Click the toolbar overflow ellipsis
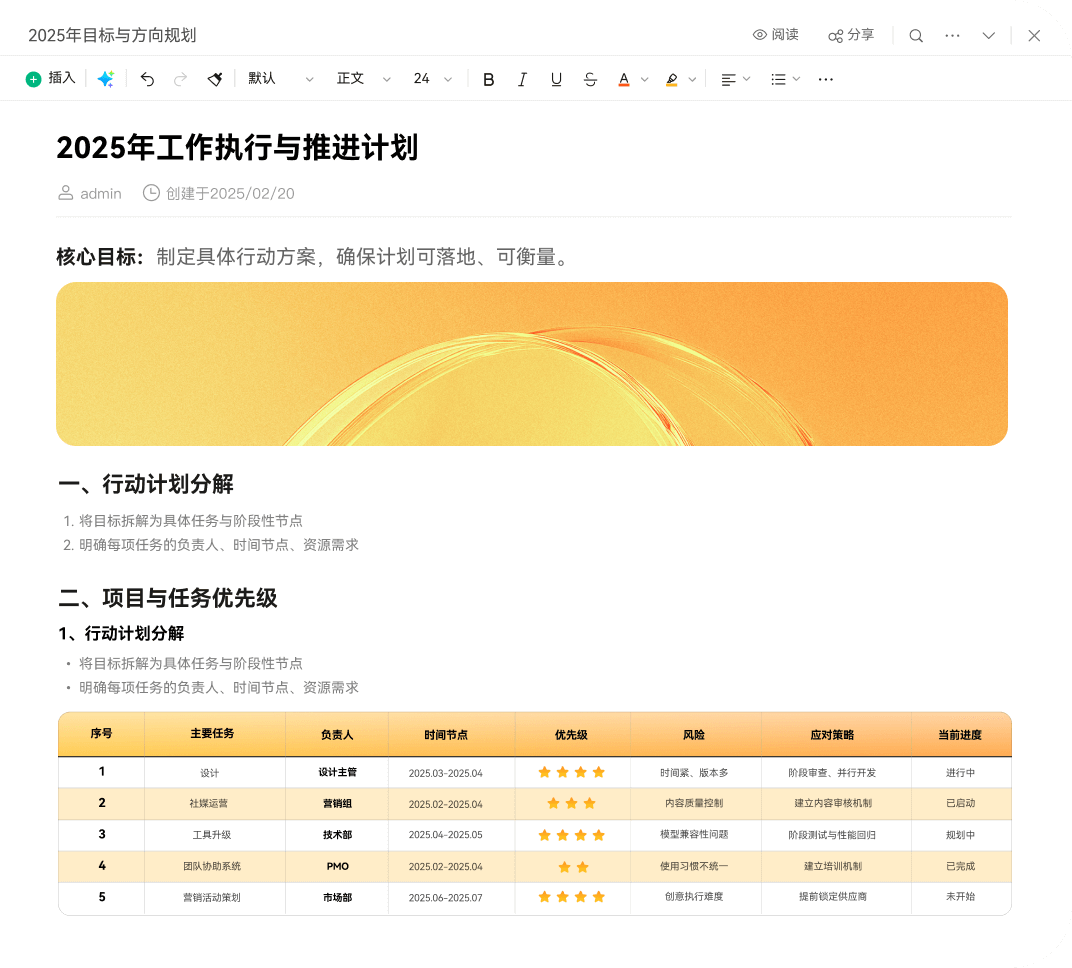This screenshot has height=968, width=1072. click(825, 79)
